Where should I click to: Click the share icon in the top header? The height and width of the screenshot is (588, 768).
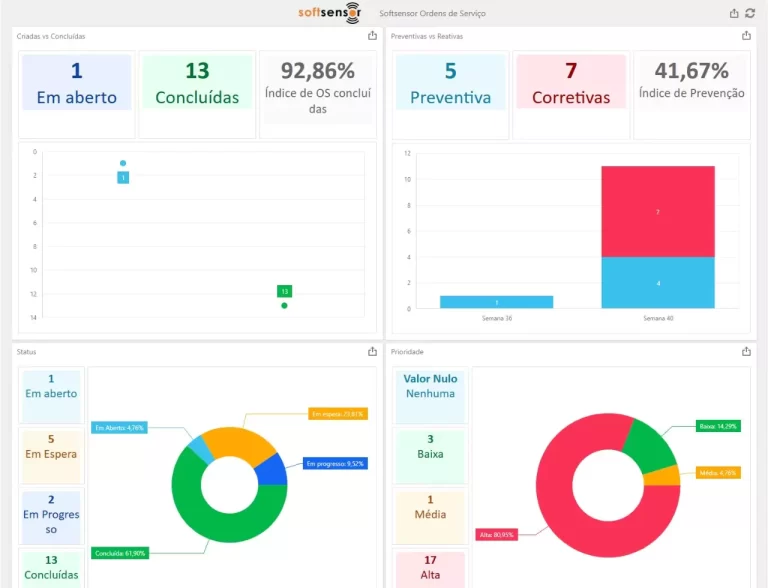735,13
